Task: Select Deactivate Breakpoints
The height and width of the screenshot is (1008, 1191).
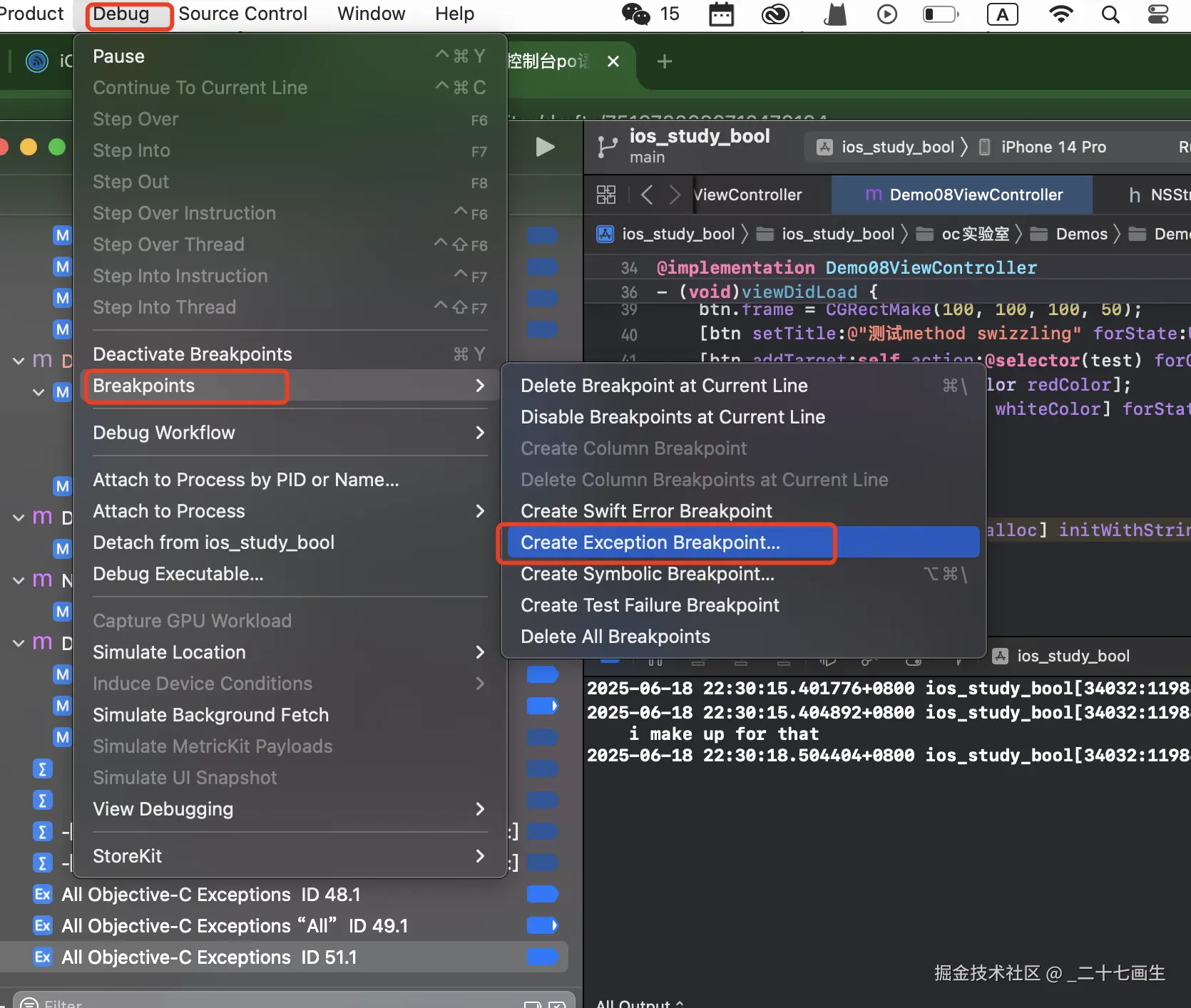Action: (290, 354)
